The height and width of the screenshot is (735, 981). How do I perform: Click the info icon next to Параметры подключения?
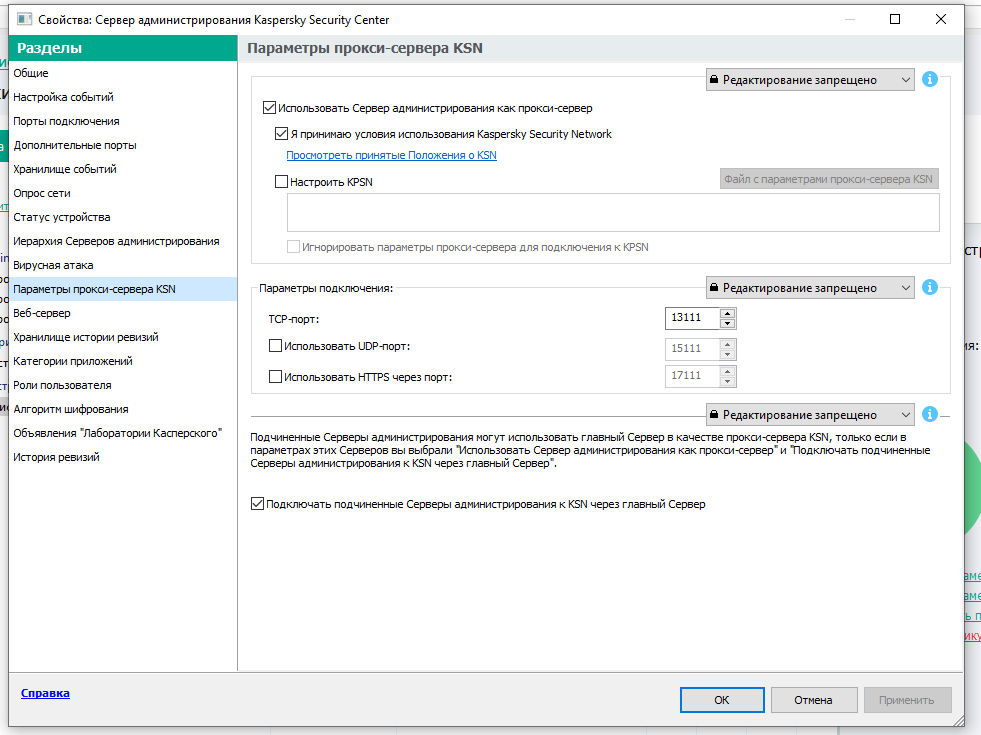pyautogui.click(x=930, y=287)
